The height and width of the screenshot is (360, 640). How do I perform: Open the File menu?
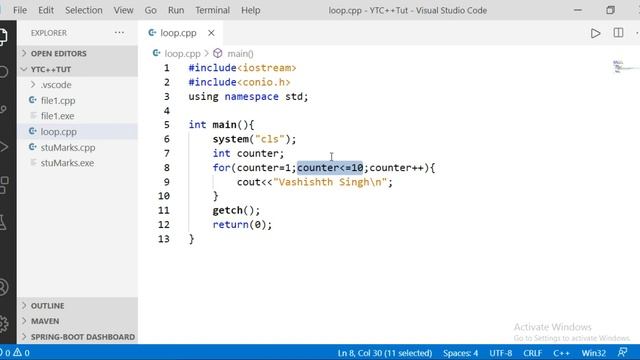20,10
